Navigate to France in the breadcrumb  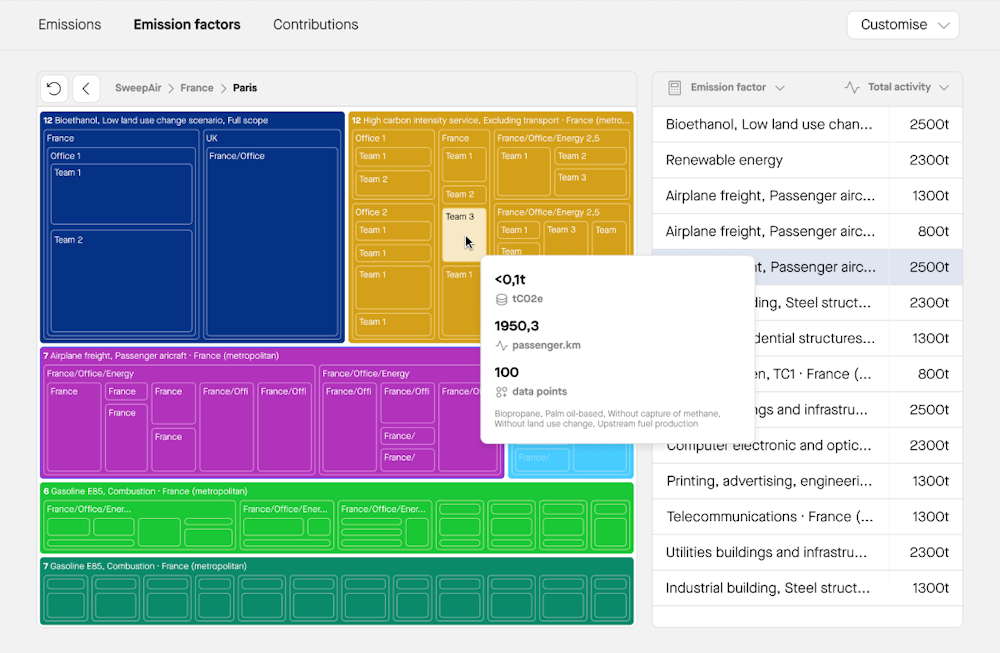click(197, 88)
